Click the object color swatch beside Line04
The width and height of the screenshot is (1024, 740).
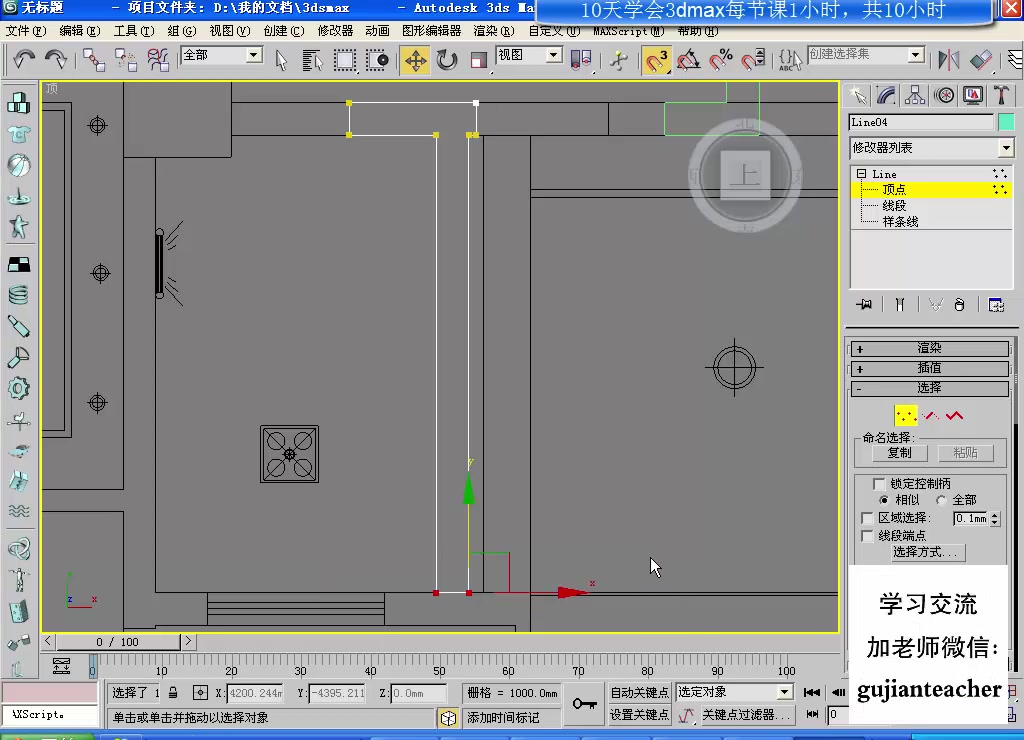(x=1008, y=122)
